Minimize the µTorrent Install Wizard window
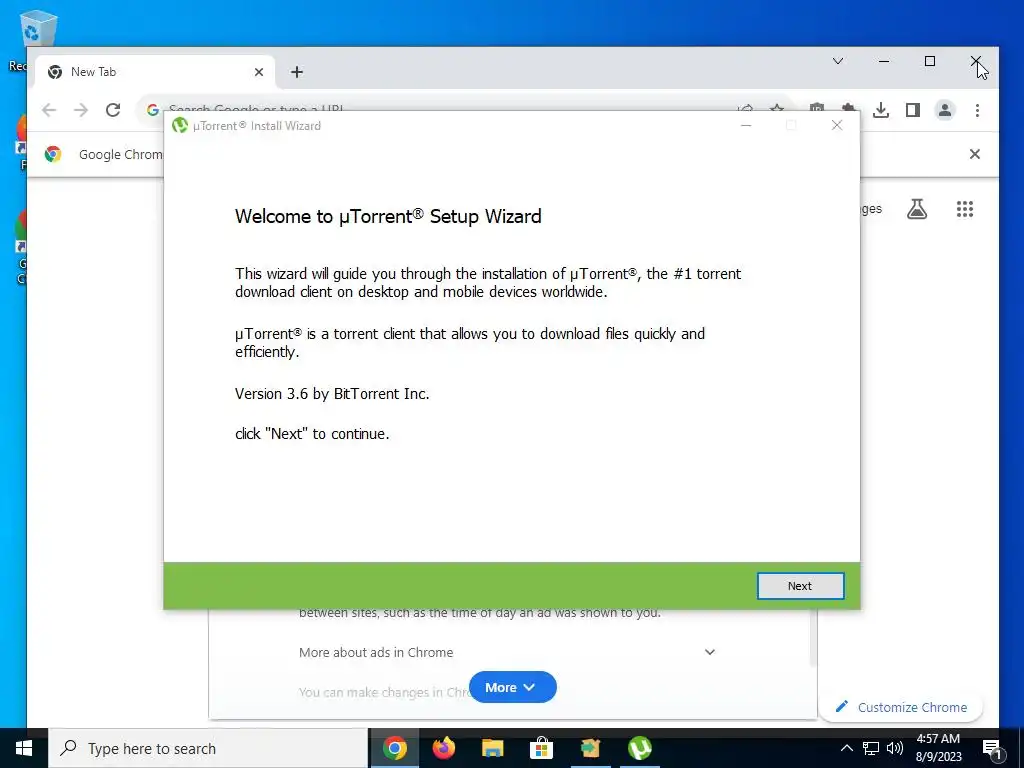This screenshot has height=768, width=1024. click(746, 125)
